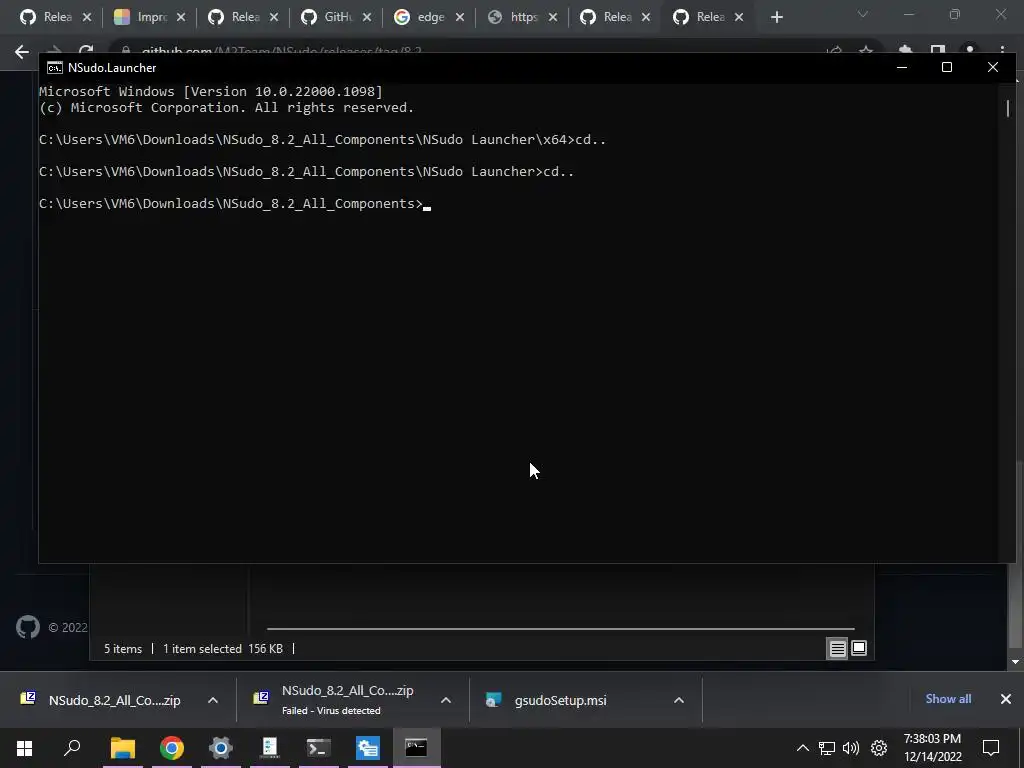Open the Windows Start menu
The width and height of the screenshot is (1024, 768).
pos(24,748)
